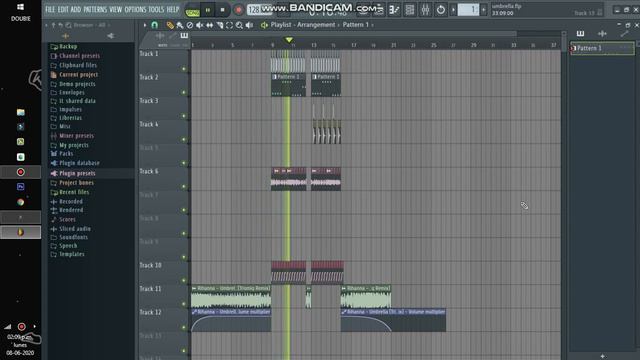Click plus button next to pattern number
The height and width of the screenshot is (360, 640).
[x=484, y=9]
